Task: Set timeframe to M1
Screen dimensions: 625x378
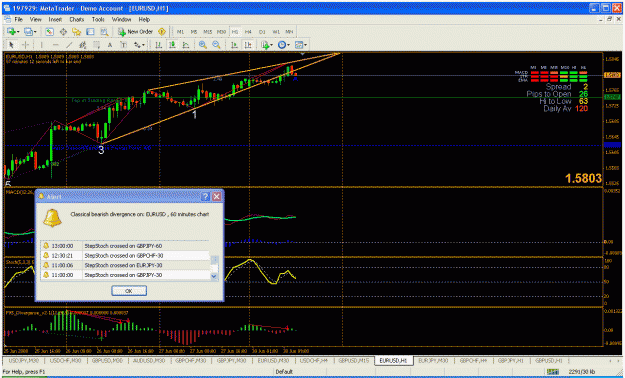Action: (181, 32)
